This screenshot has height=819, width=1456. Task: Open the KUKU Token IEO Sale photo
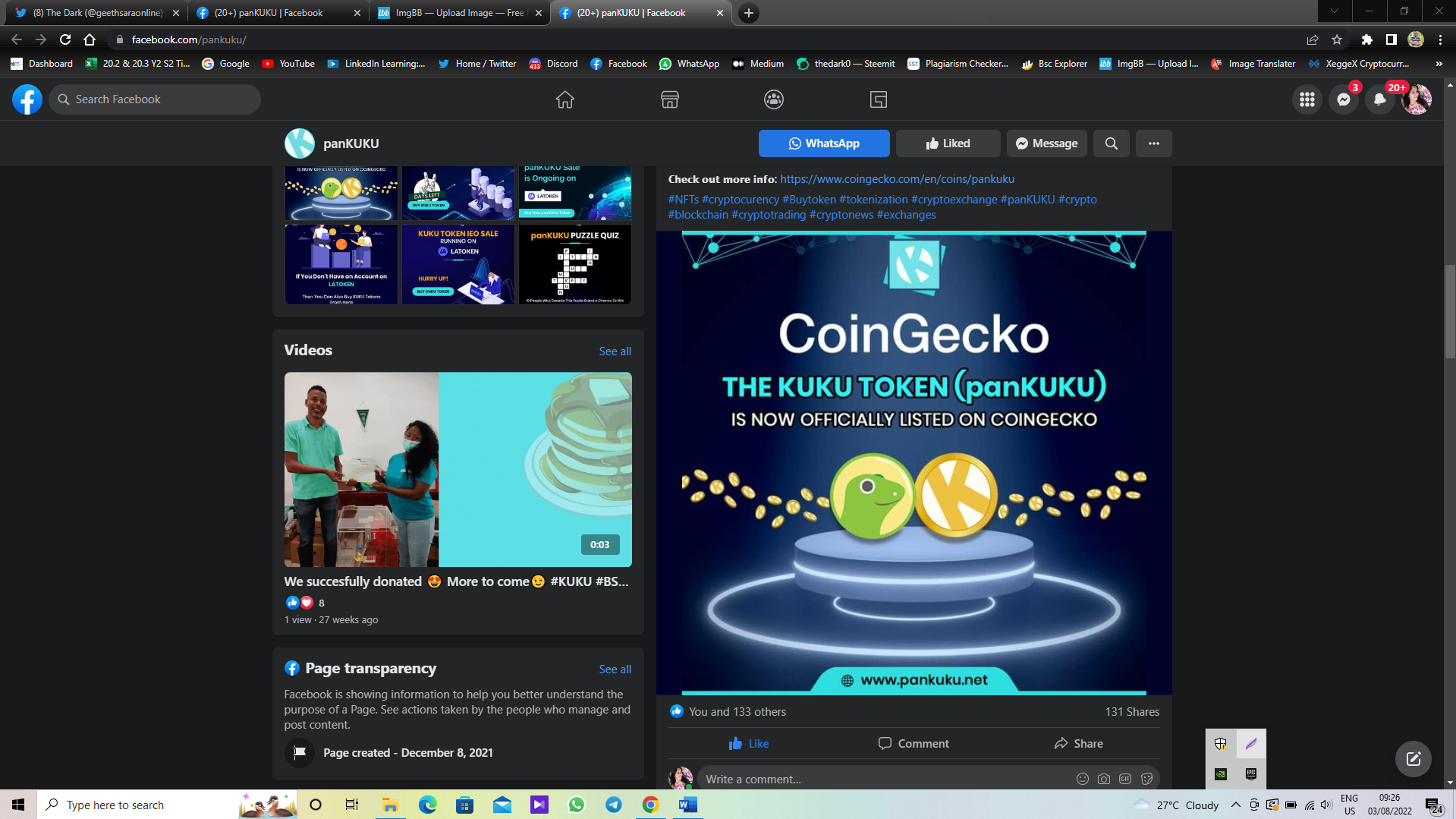click(x=458, y=264)
